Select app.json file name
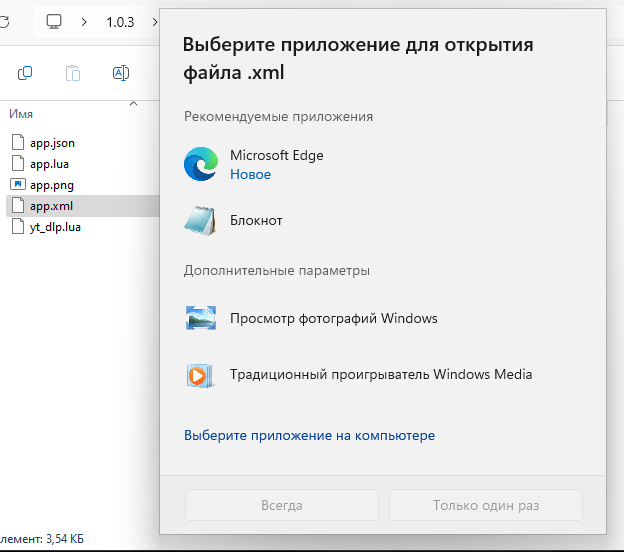Image resolution: width=624 pixels, height=552 pixels. (x=53, y=143)
